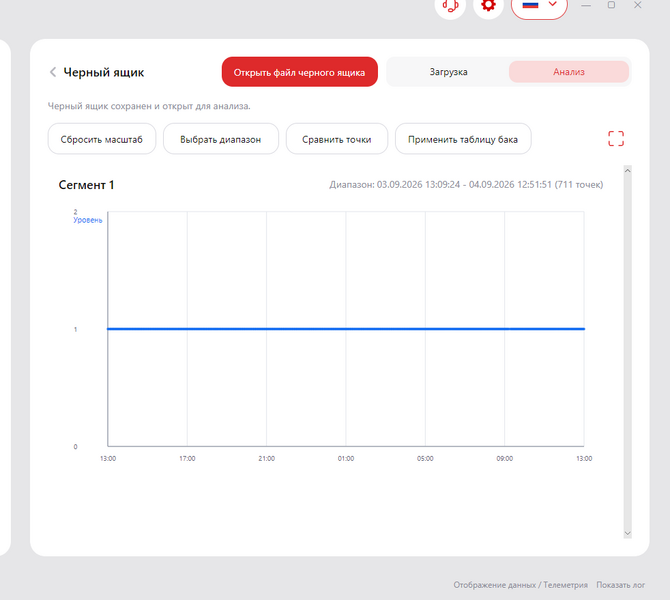This screenshot has height=600, width=670.
Task: Click the scrollbar up arrow
Action: (627, 171)
